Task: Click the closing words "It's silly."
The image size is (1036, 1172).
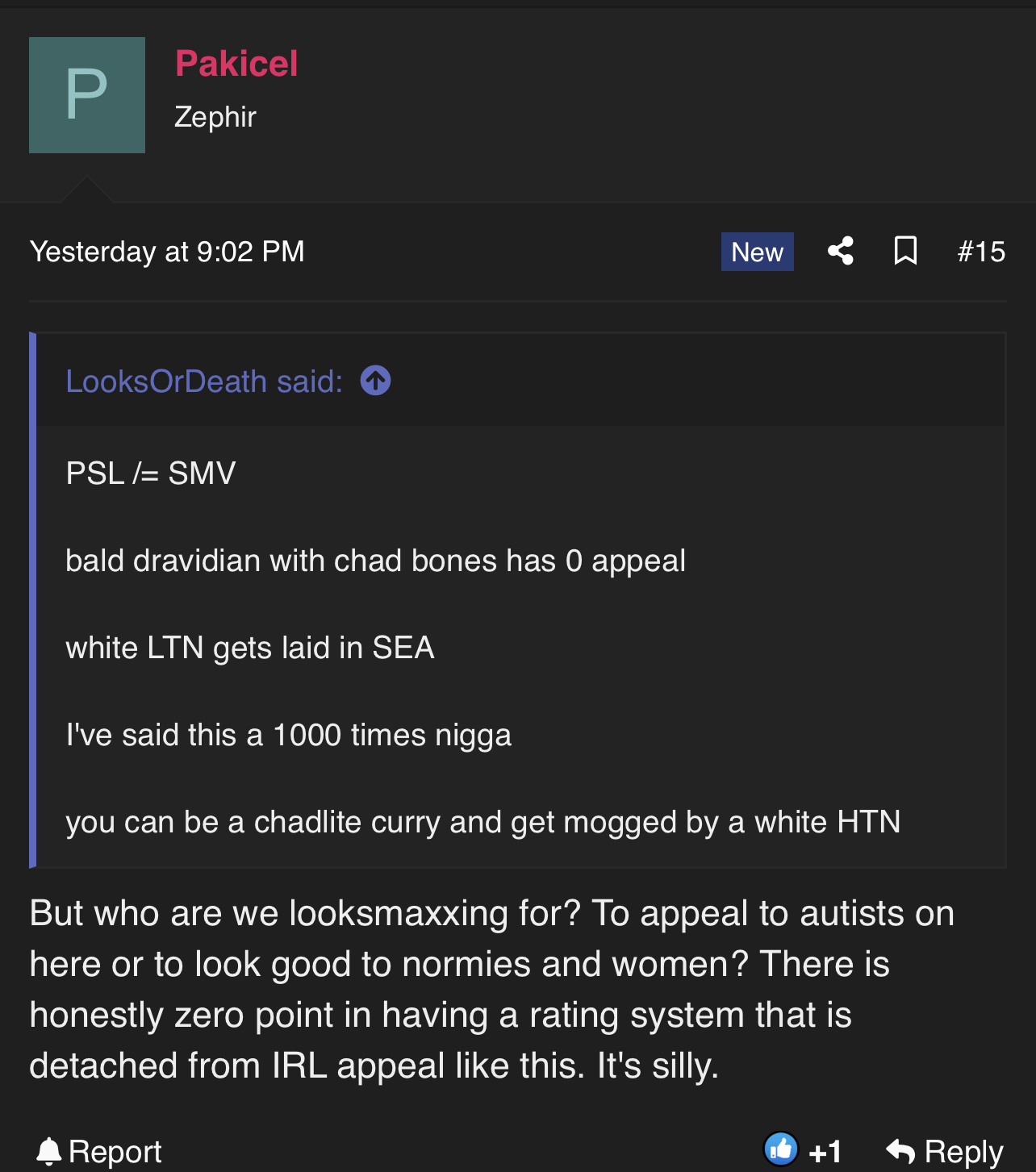Action: coord(658,1066)
